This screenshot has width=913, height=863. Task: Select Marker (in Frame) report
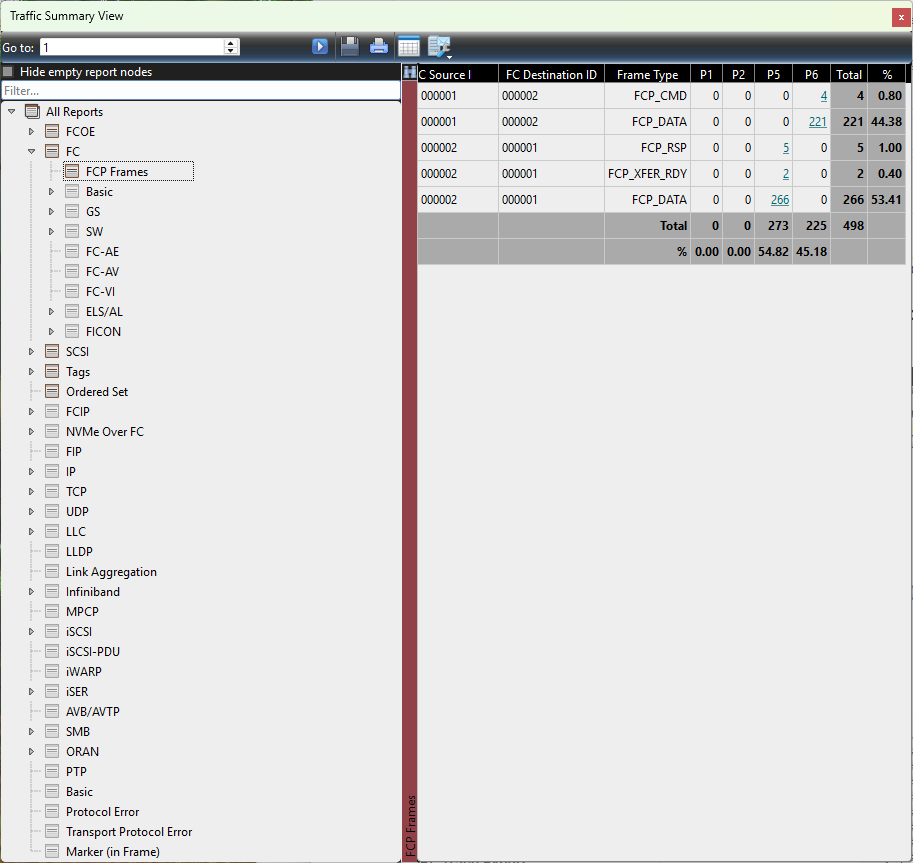(x=113, y=852)
